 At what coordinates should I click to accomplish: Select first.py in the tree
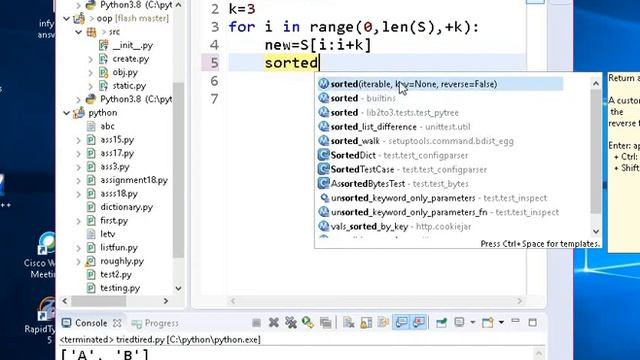[x=114, y=220]
